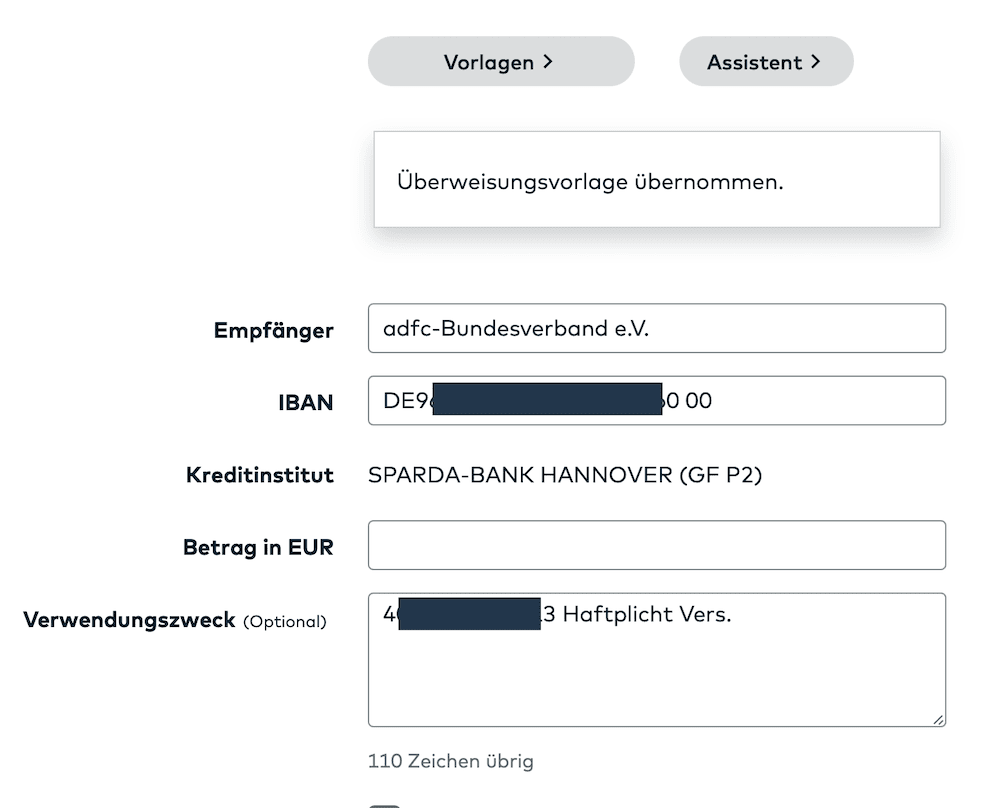The width and height of the screenshot is (1000, 808).
Task: Click the Kreditinstitut label
Action: tap(259, 475)
